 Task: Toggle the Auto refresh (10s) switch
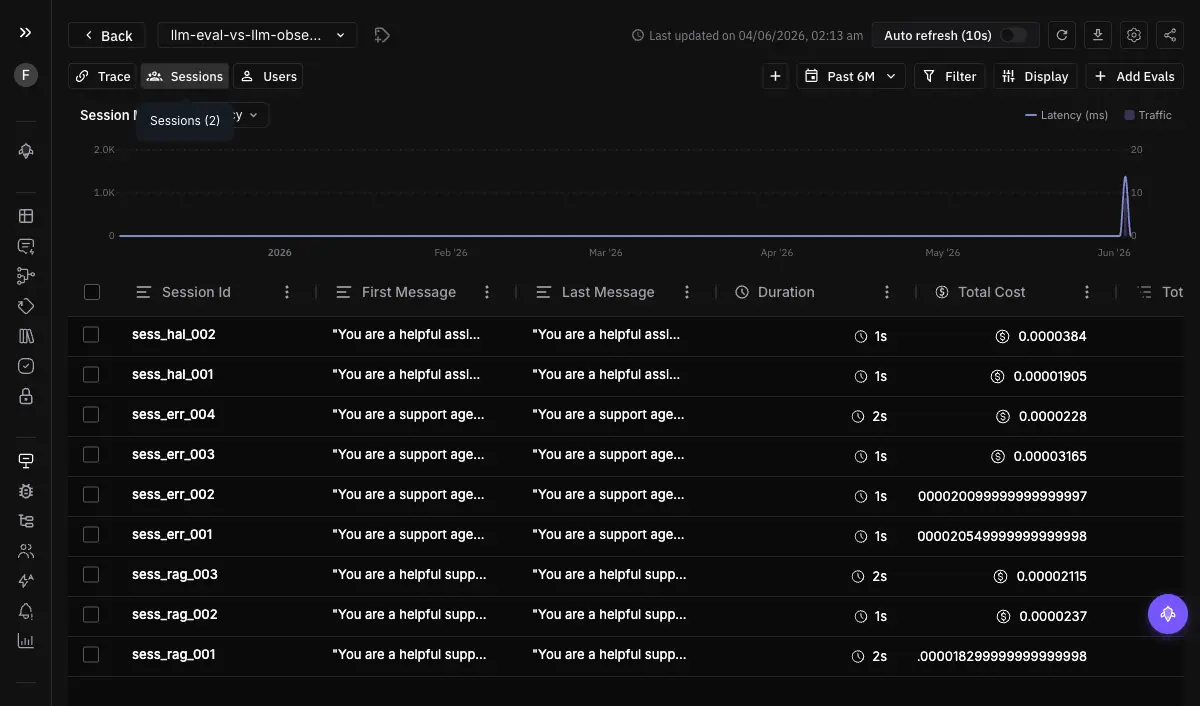click(x=1012, y=35)
